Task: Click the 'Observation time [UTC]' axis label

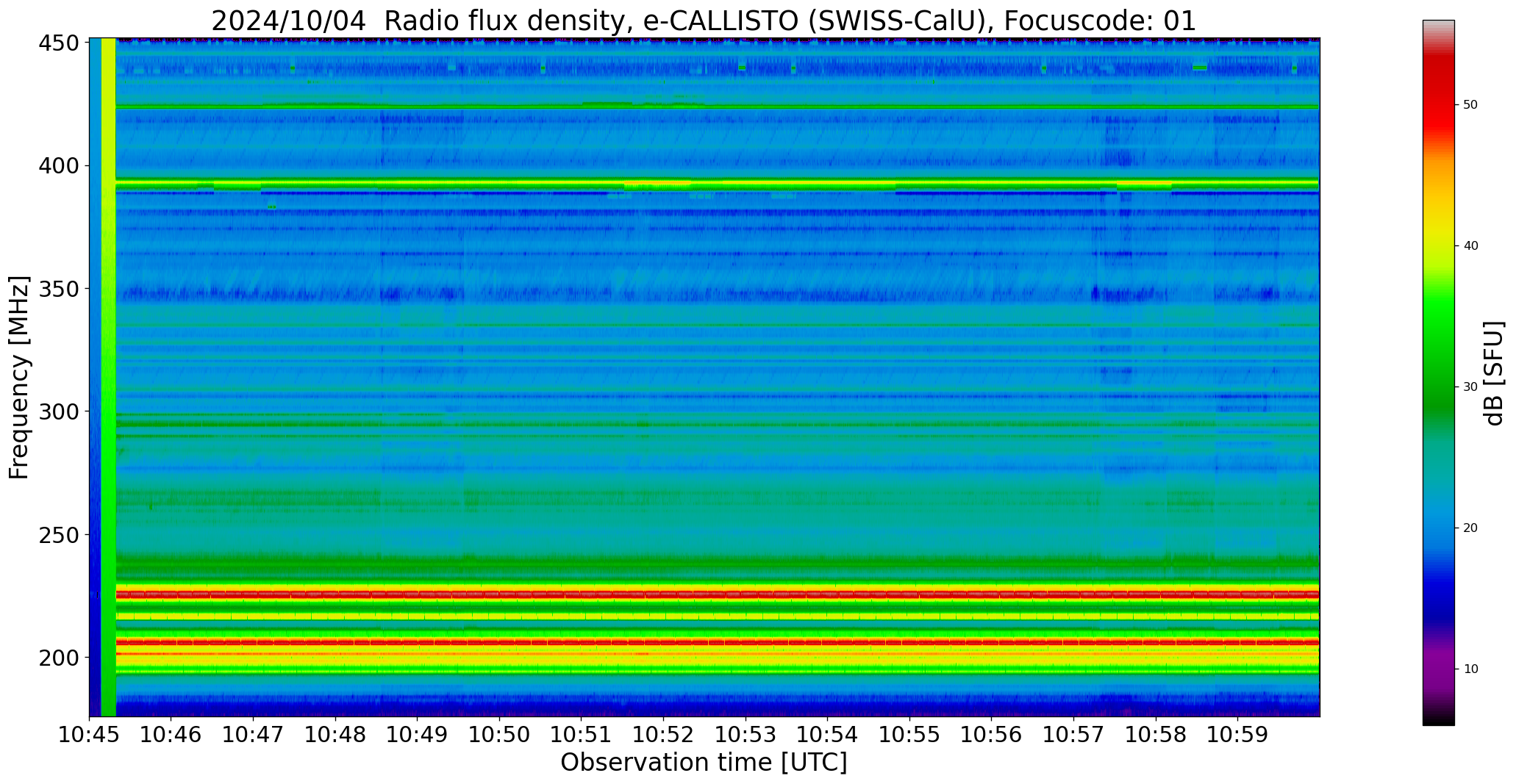Action: (x=704, y=762)
